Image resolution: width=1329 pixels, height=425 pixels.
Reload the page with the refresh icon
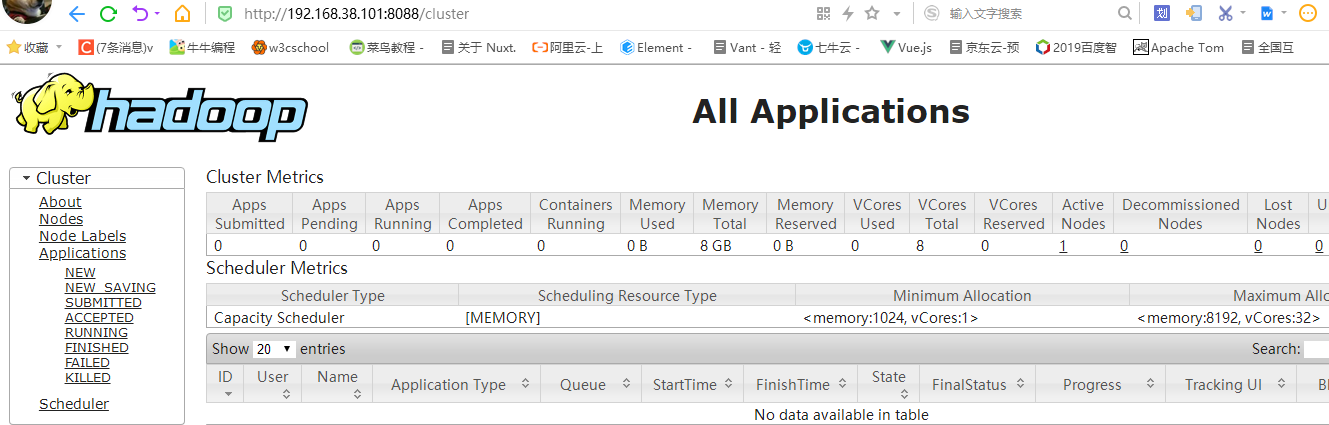click(109, 14)
